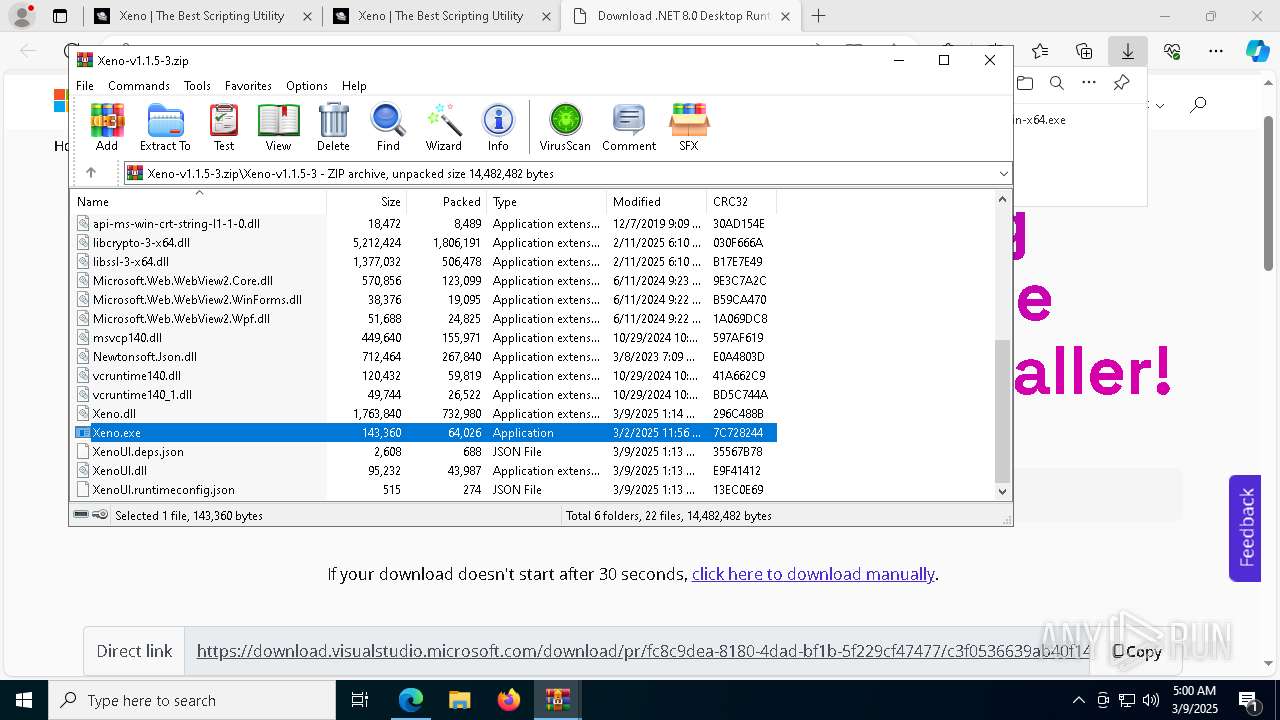1280x720 pixels.
Task: Click 'click here to download manually' link
Action: pos(813,574)
